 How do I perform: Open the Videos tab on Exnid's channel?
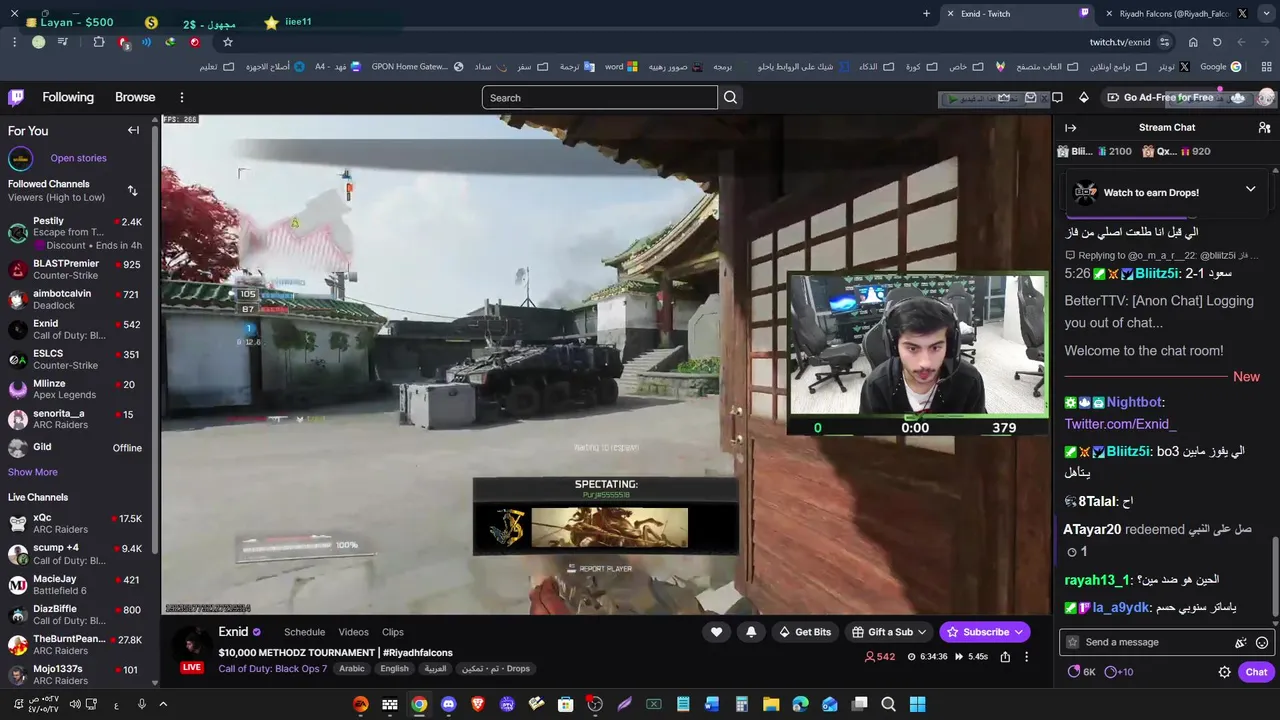point(353,632)
